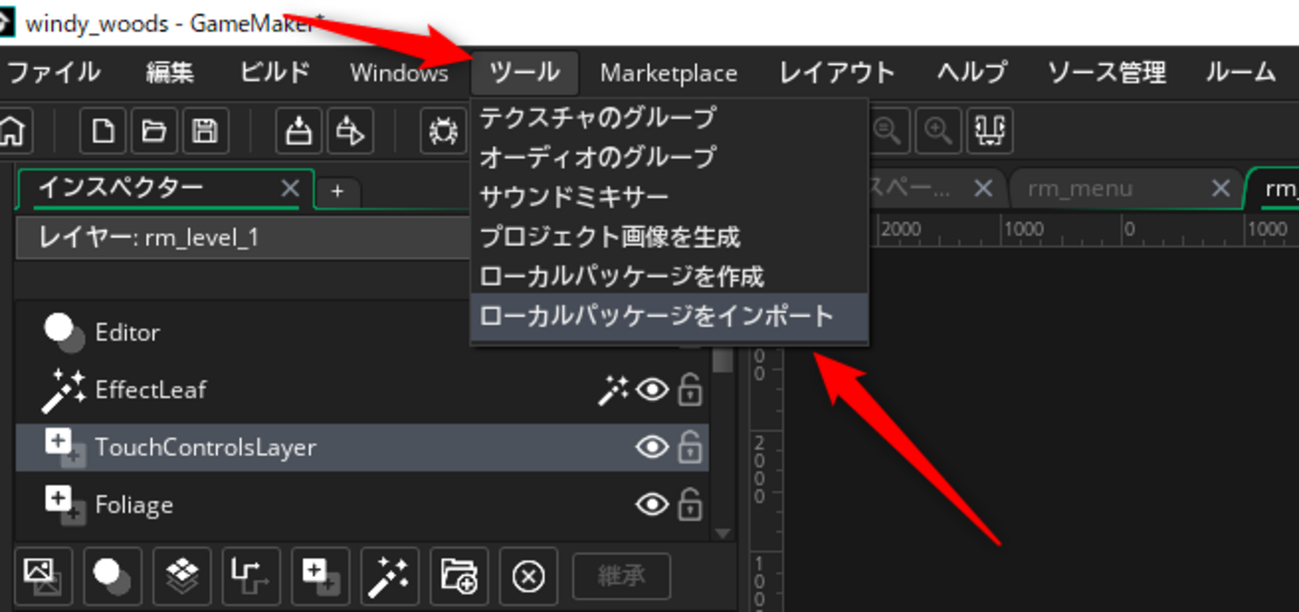Click the asset layer icon beside Foliage

[63, 505]
